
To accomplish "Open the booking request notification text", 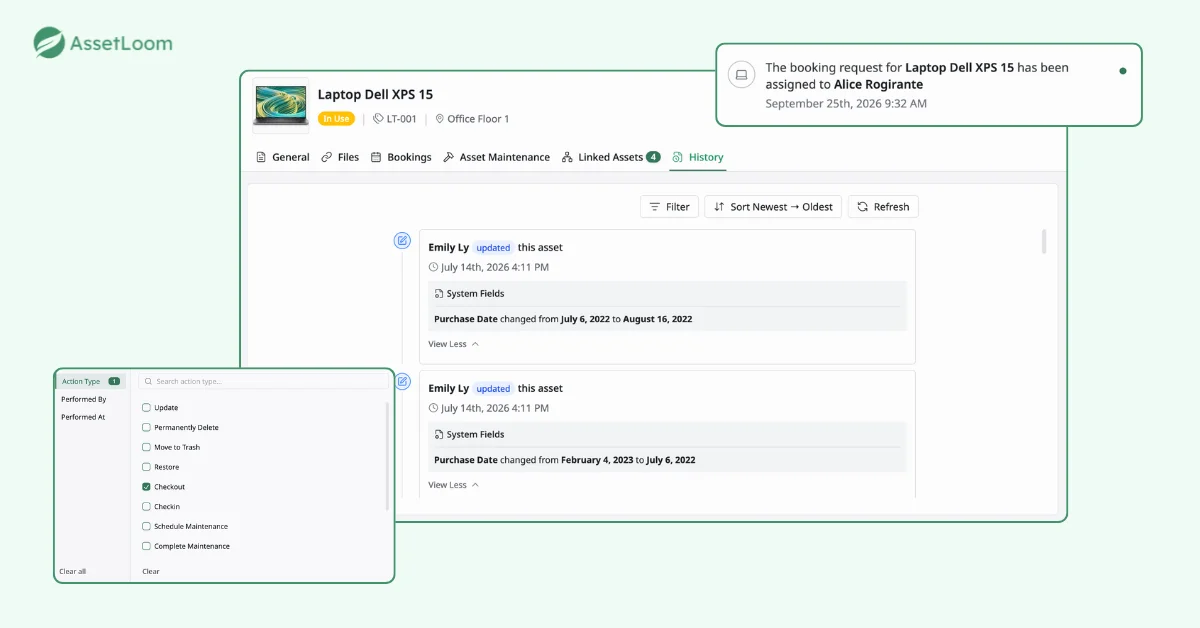I will tap(917, 76).
